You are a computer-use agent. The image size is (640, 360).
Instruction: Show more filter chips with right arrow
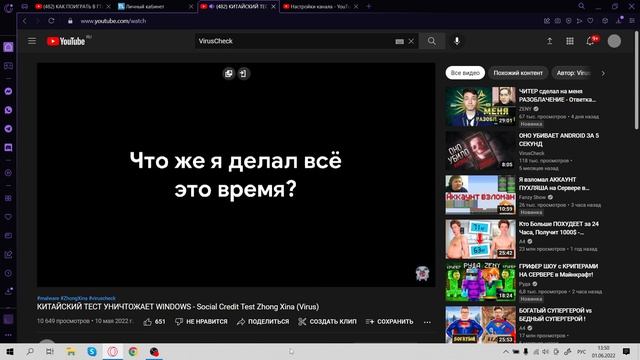click(603, 73)
